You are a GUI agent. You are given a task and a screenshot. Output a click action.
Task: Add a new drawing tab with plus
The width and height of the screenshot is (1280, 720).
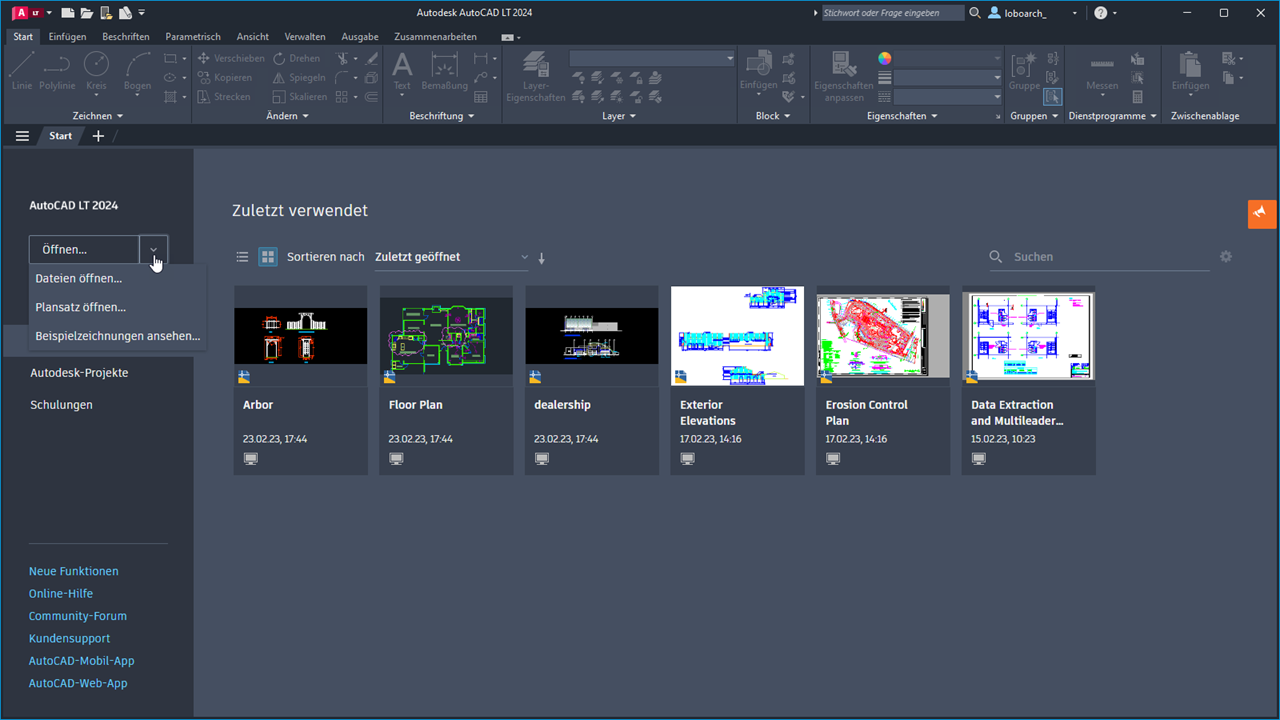click(x=98, y=136)
